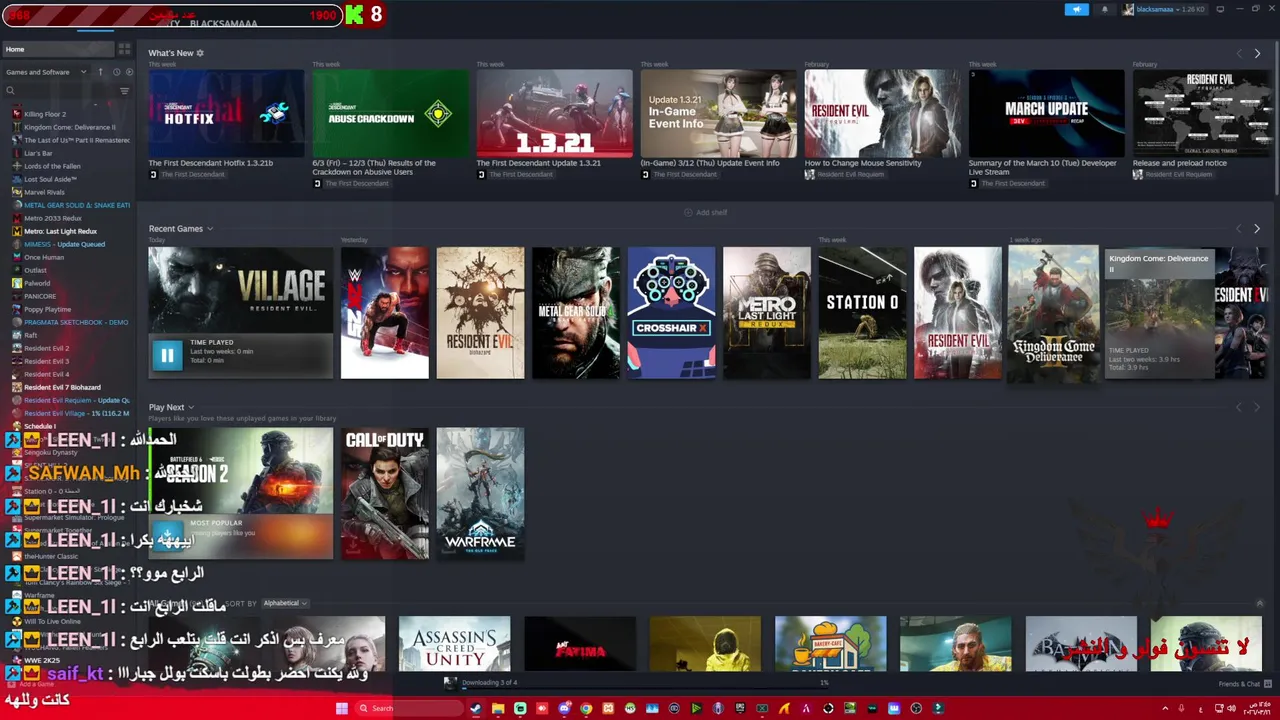Image resolution: width=1280 pixels, height=720 pixels.
Task: Open Metal Gear Solid Delta cover
Action: click(x=575, y=313)
